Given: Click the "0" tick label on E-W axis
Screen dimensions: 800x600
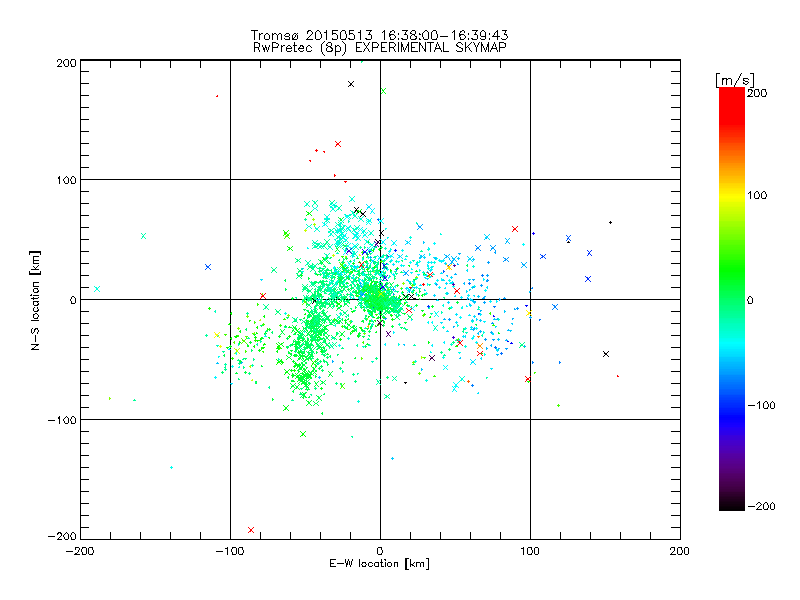Looking at the screenshot, I should click(x=380, y=551).
